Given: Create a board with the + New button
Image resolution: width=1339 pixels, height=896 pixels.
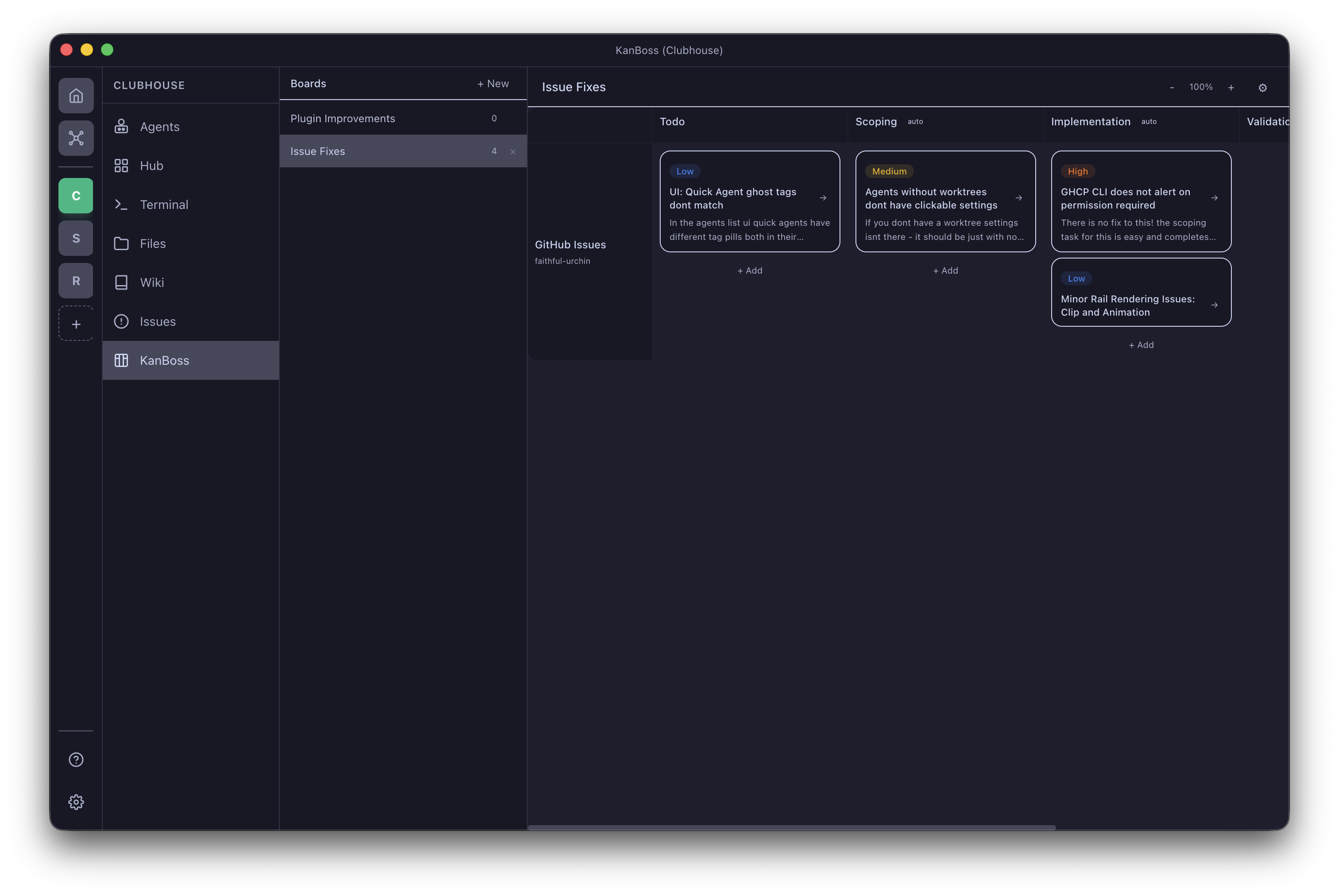Looking at the screenshot, I should [493, 83].
